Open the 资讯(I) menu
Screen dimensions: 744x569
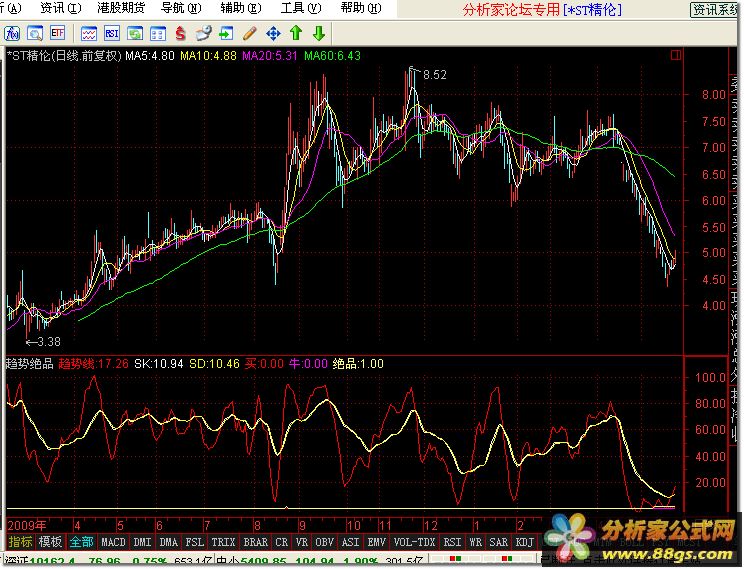(60, 8)
